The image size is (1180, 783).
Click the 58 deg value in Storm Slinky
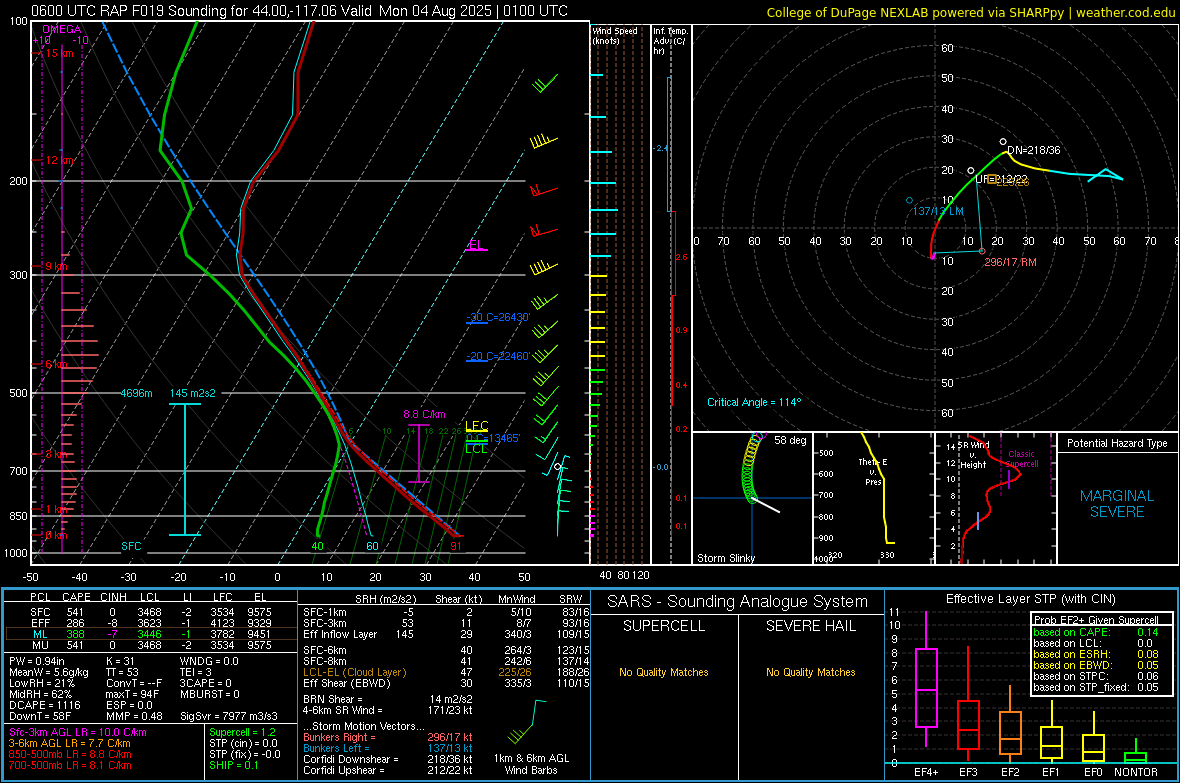pyautogui.click(x=790, y=440)
